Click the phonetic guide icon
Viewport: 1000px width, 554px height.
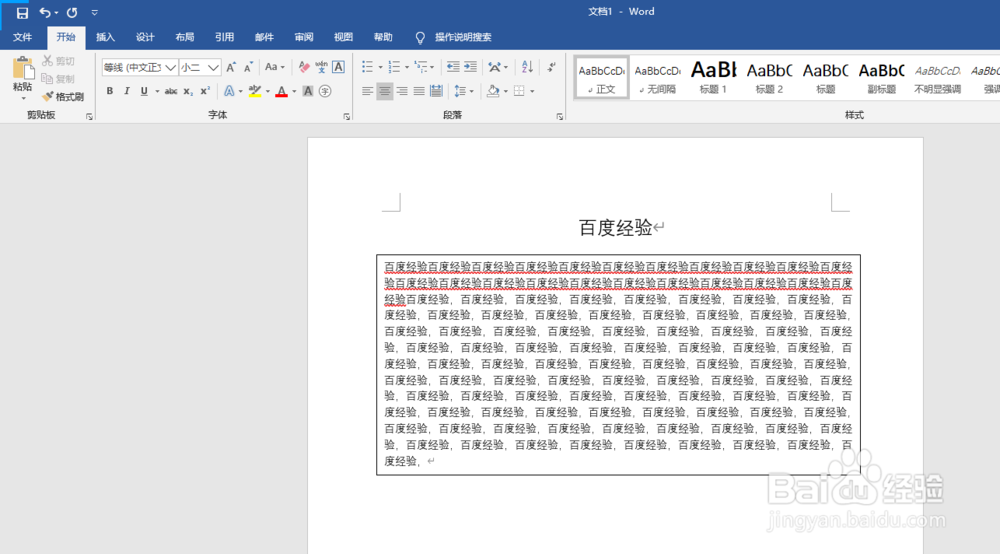321,67
